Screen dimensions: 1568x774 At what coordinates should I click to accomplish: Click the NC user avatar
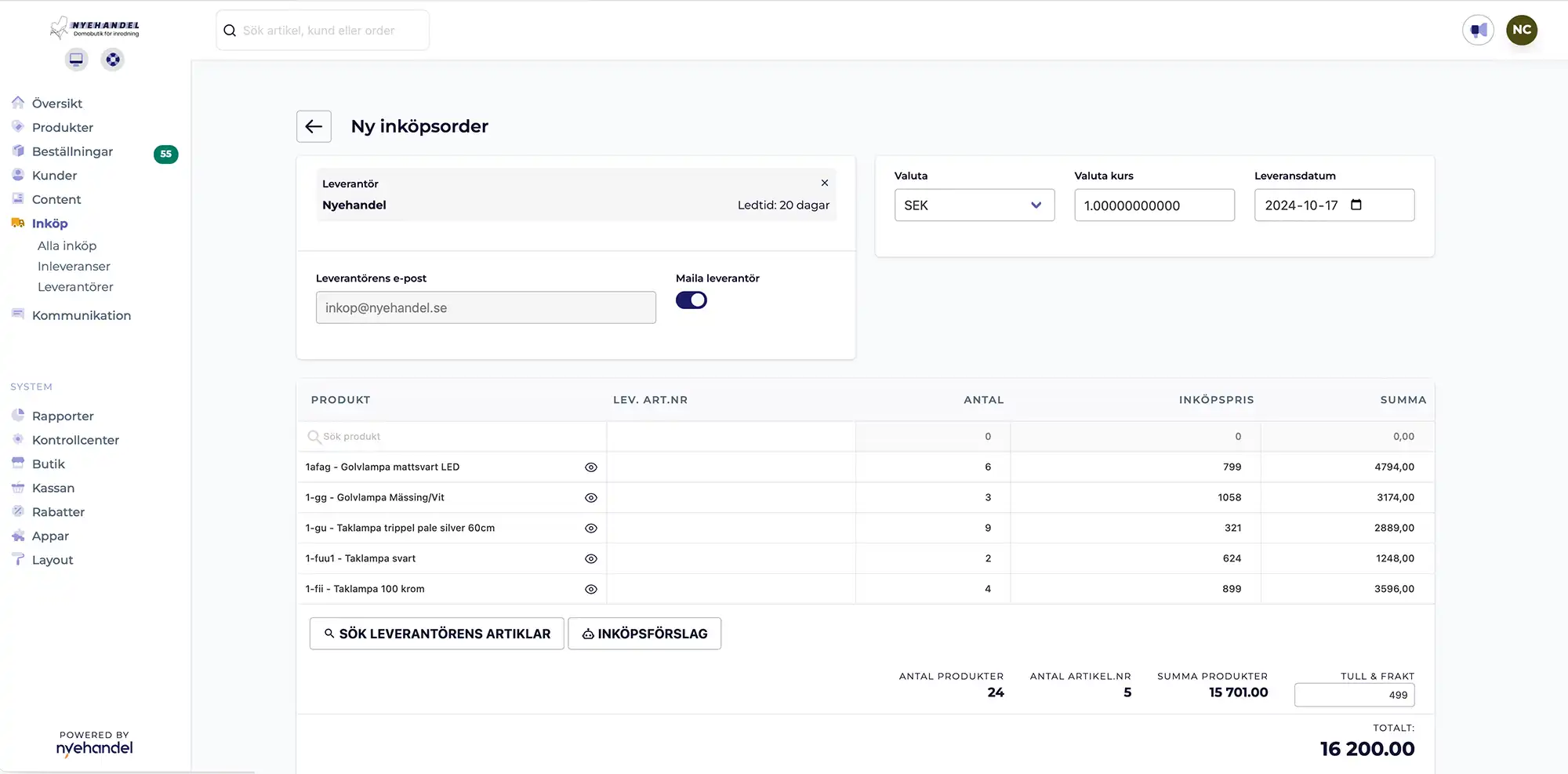click(x=1521, y=31)
